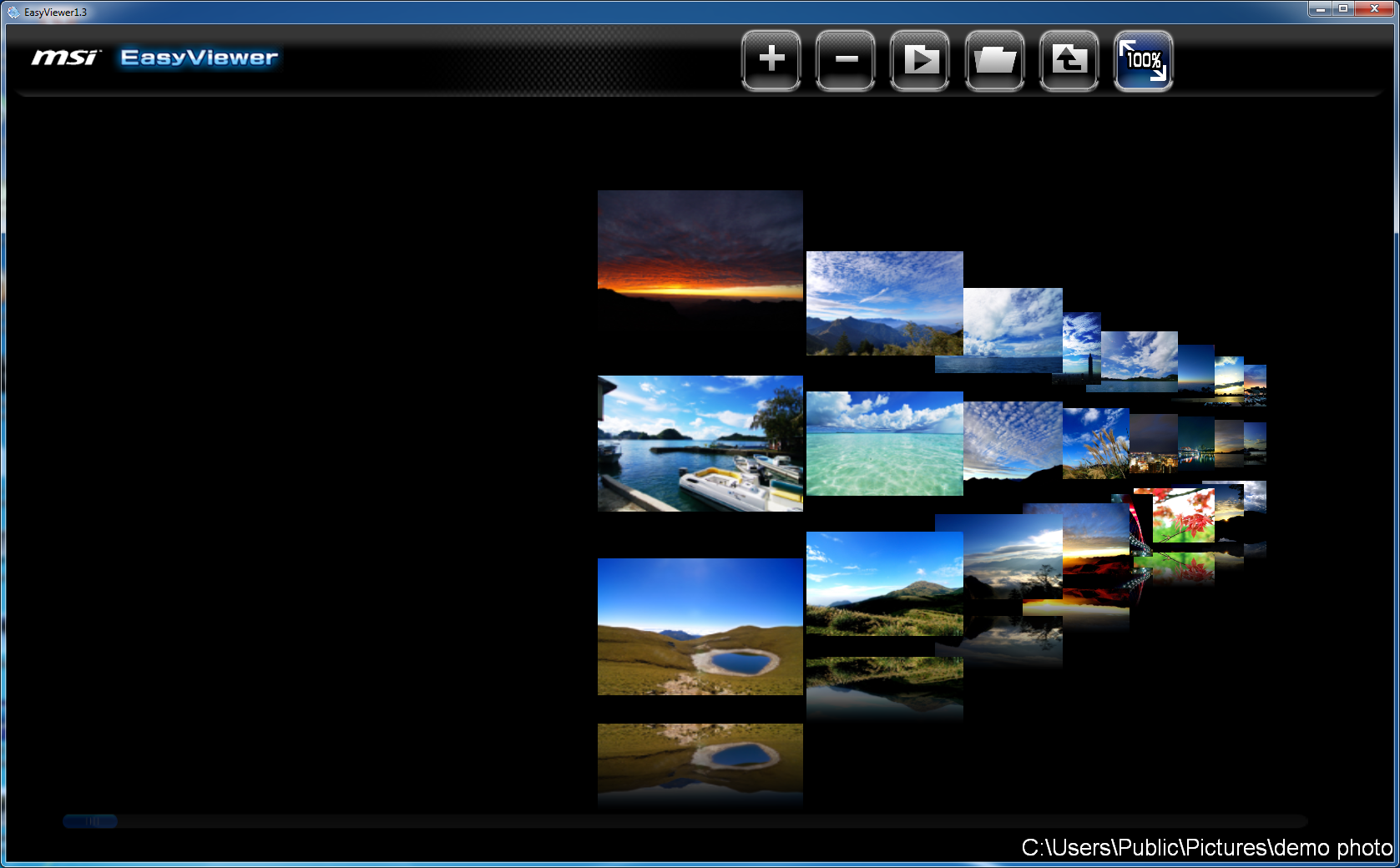Select the mountain lake crater thumbnail
This screenshot has width=1400, height=868.
pos(700,627)
